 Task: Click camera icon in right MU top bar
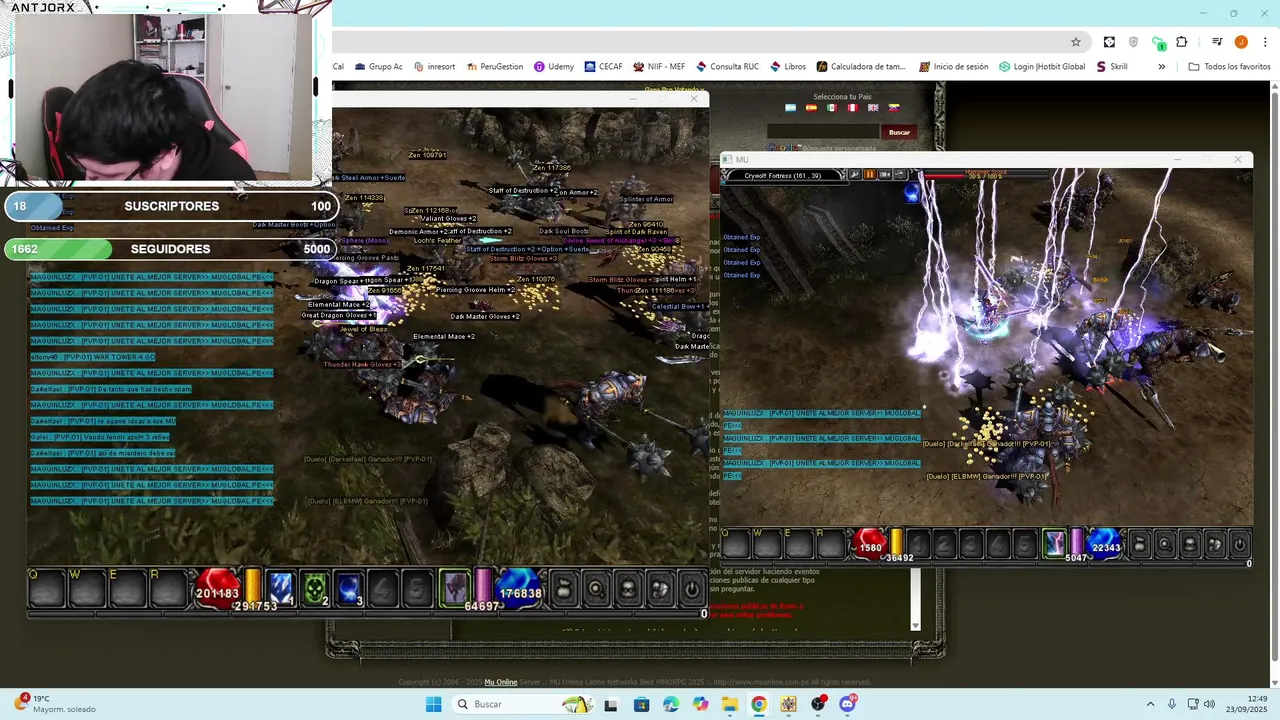click(884, 175)
